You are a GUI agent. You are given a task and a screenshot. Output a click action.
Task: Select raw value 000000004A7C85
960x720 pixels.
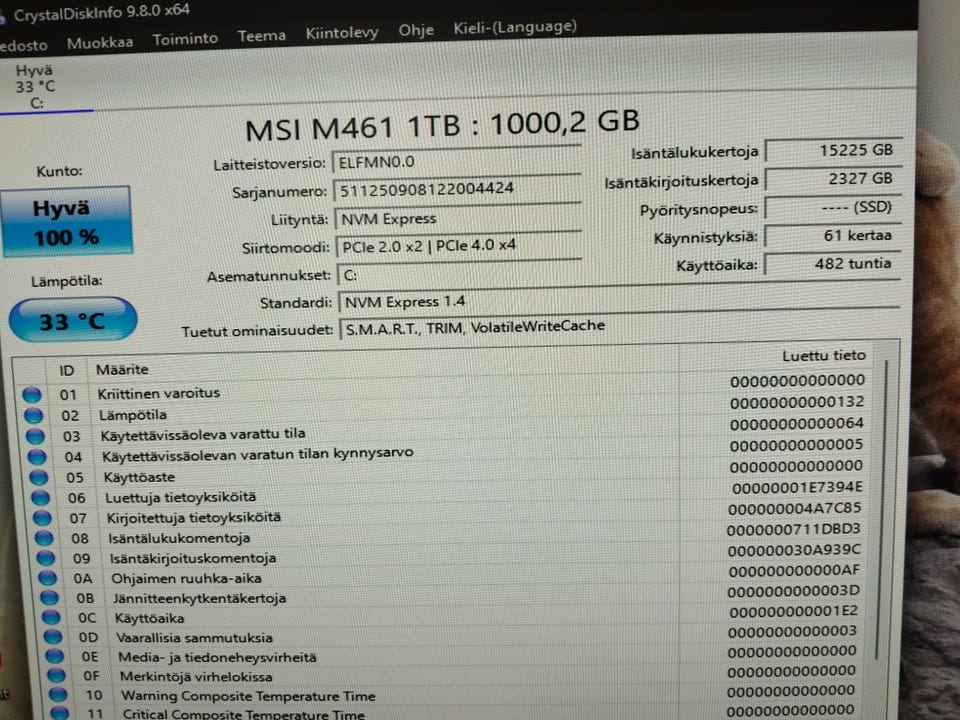795,508
